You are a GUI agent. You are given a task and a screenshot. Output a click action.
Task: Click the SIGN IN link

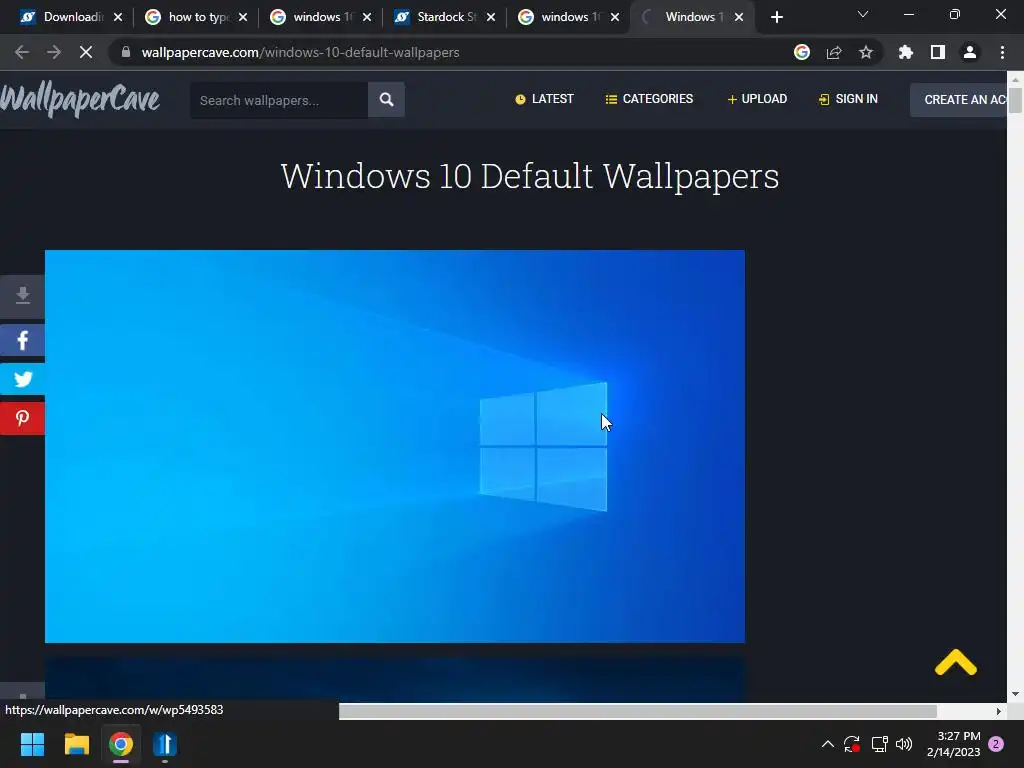pyautogui.click(x=848, y=99)
